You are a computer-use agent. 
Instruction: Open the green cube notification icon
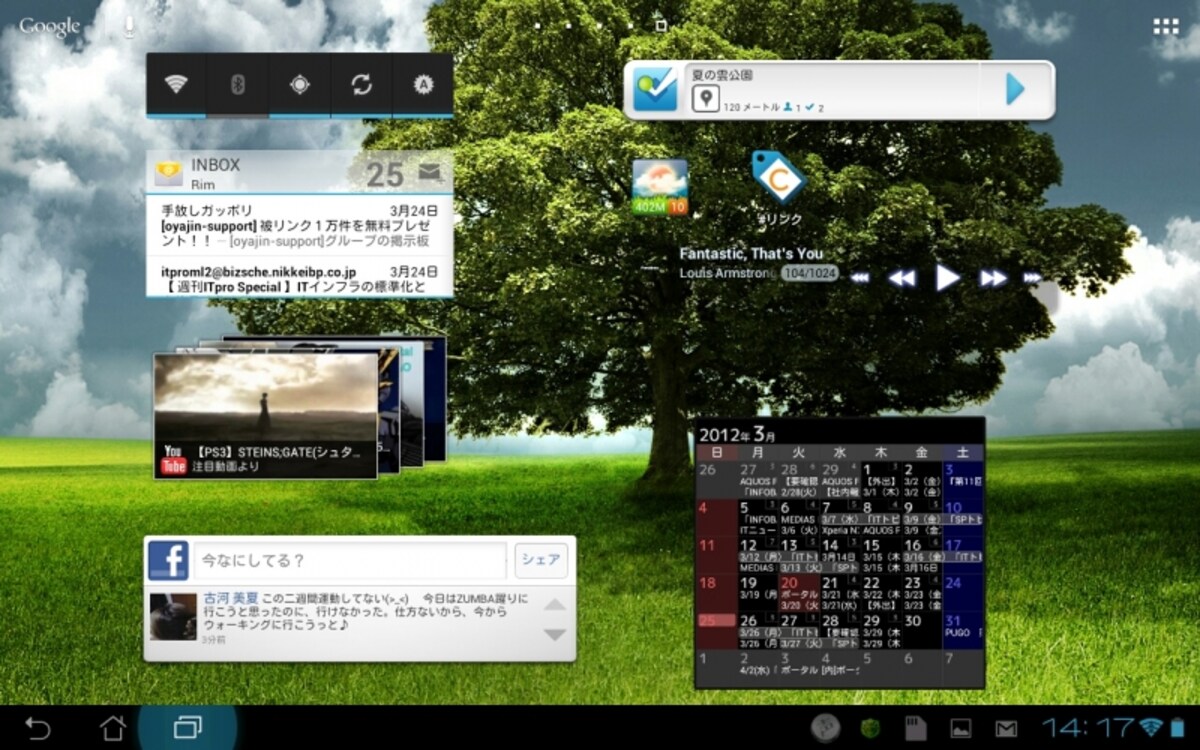coord(870,728)
